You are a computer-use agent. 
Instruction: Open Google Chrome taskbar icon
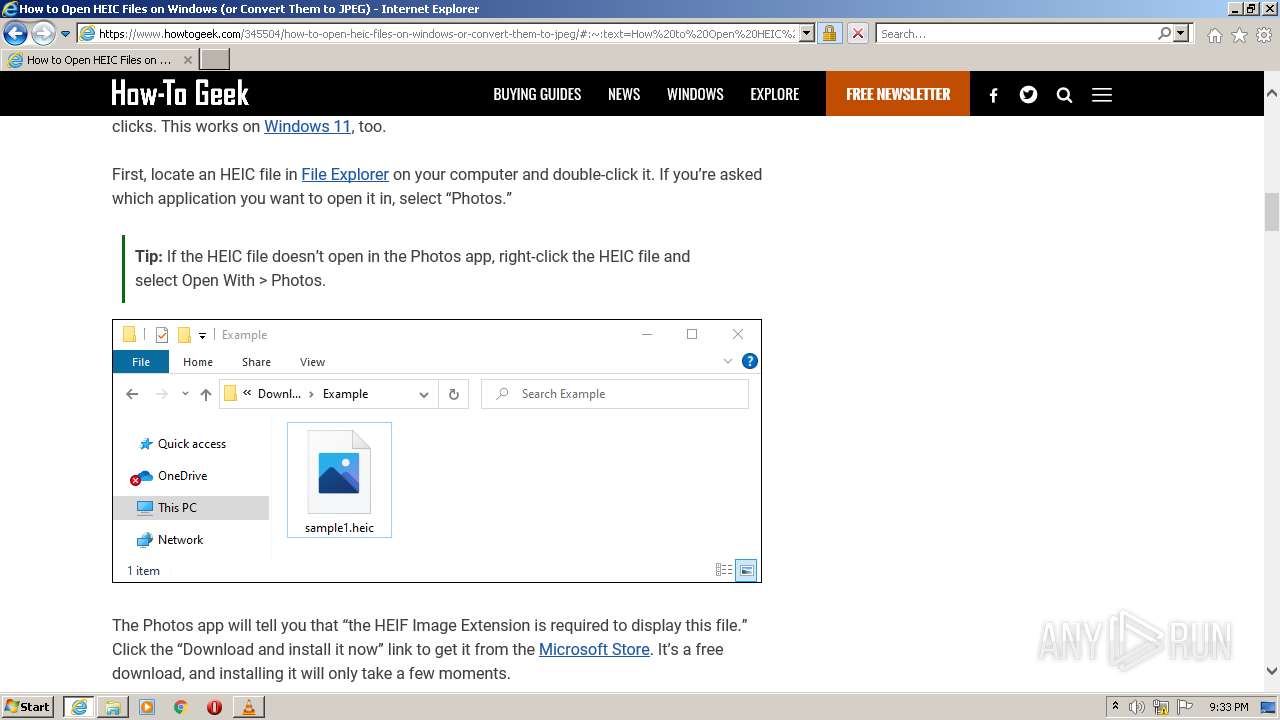[181, 707]
